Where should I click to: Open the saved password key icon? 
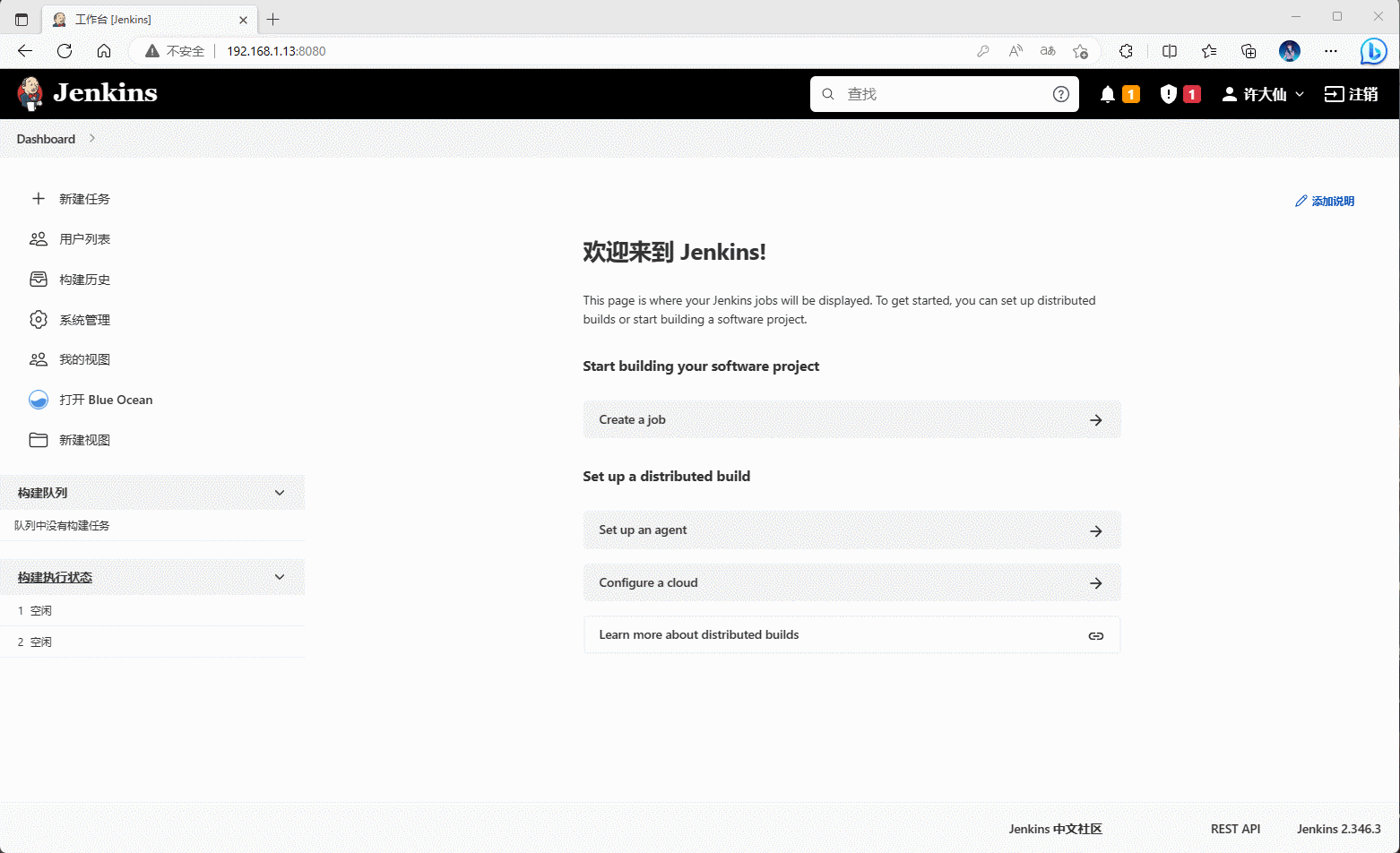point(983,51)
